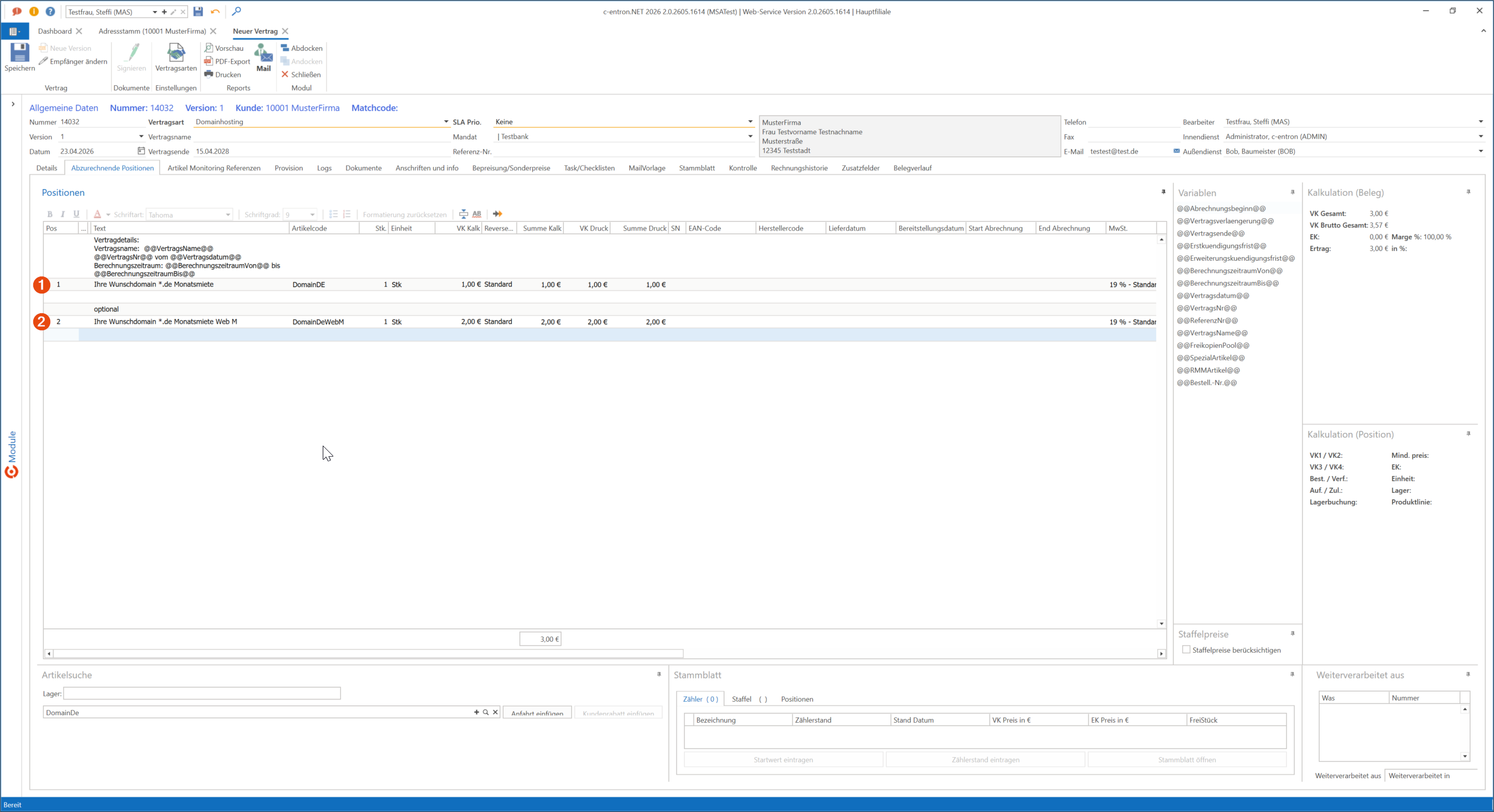Click the font color A swatch
The height and width of the screenshot is (812, 1494).
point(97,214)
